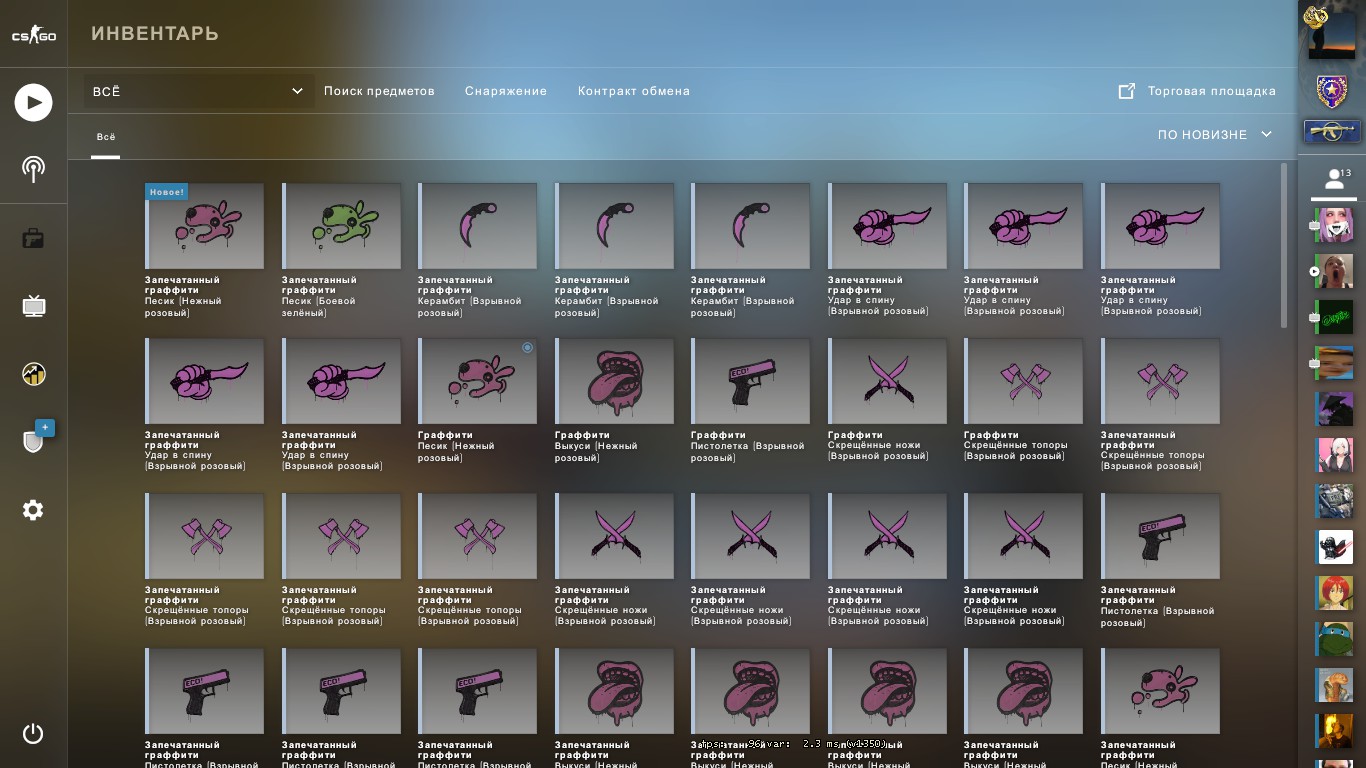
Task: Open the ПО НОВИЗНЕ sort dropdown
Action: (1215, 134)
